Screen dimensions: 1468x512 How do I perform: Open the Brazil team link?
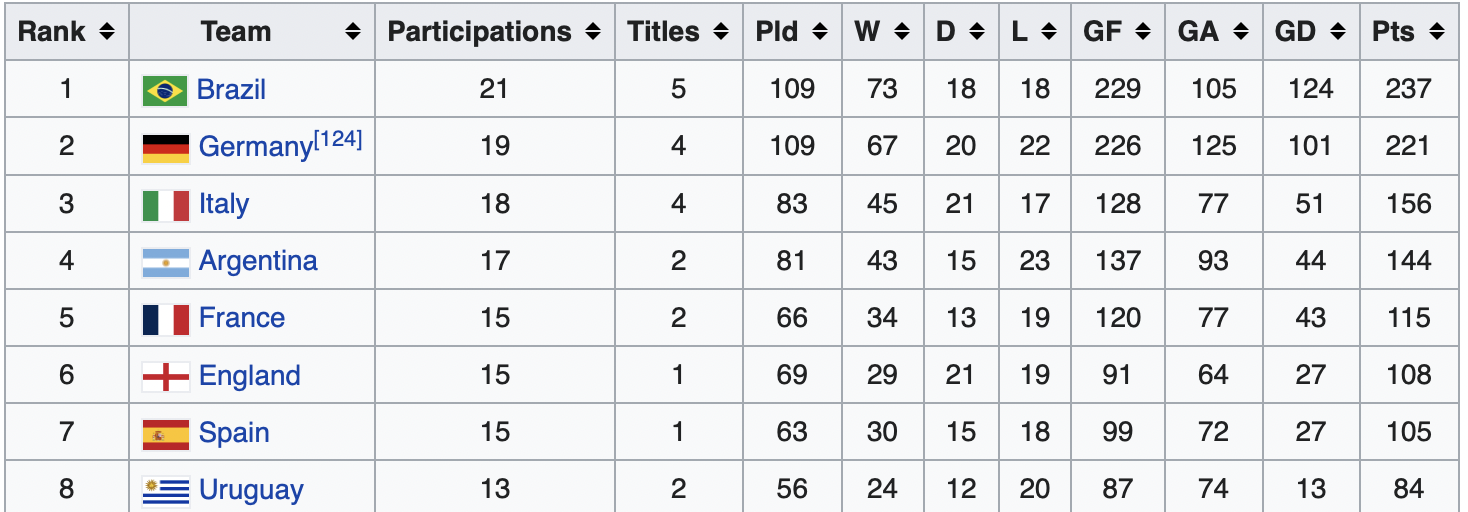231,90
